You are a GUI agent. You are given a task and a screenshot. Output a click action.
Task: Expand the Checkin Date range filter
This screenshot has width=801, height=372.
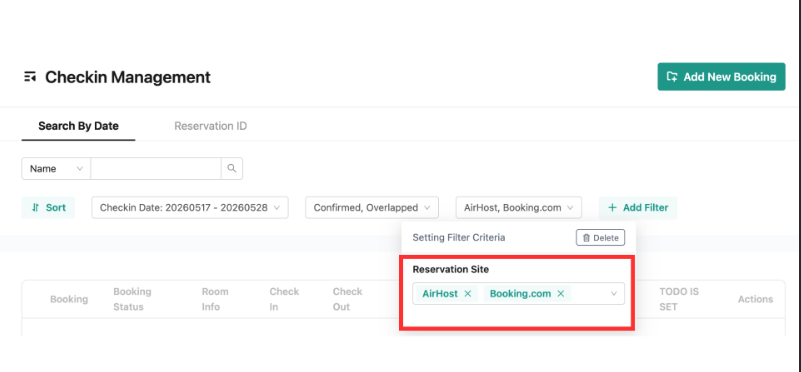(x=190, y=207)
